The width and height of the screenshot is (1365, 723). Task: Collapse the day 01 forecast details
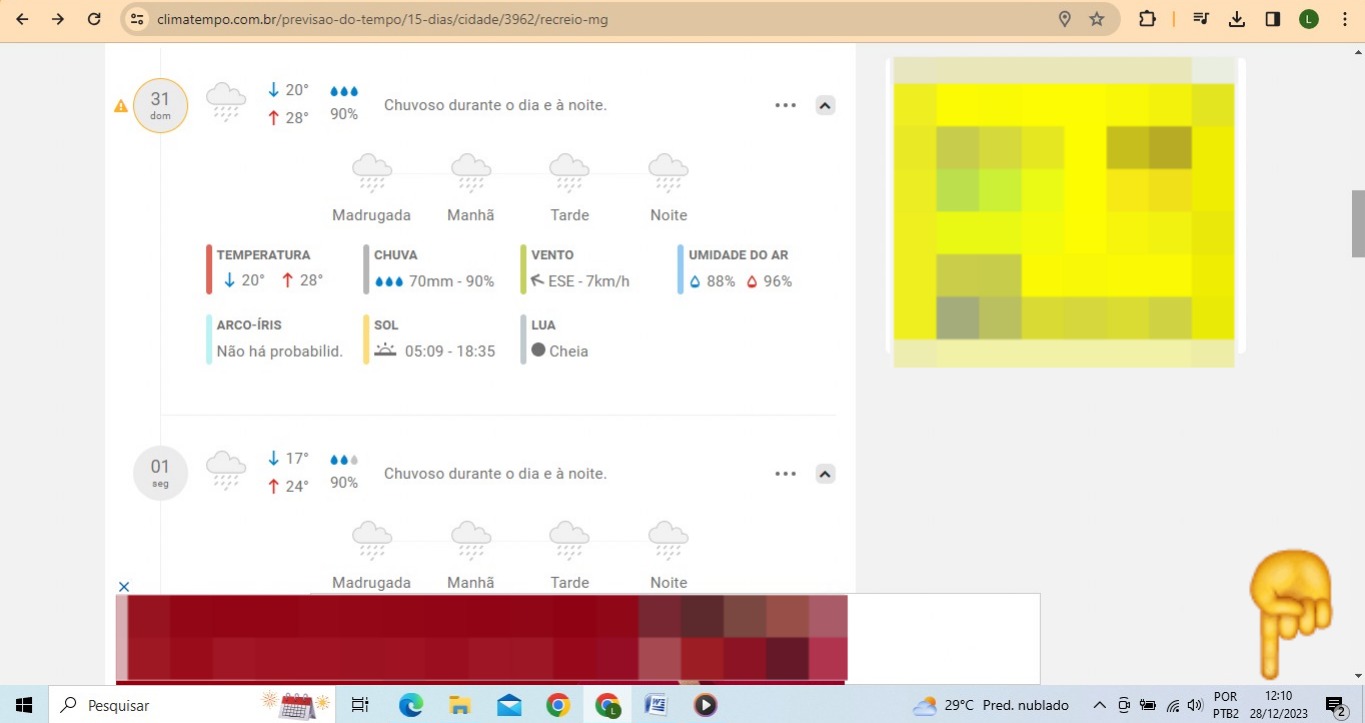[825, 474]
